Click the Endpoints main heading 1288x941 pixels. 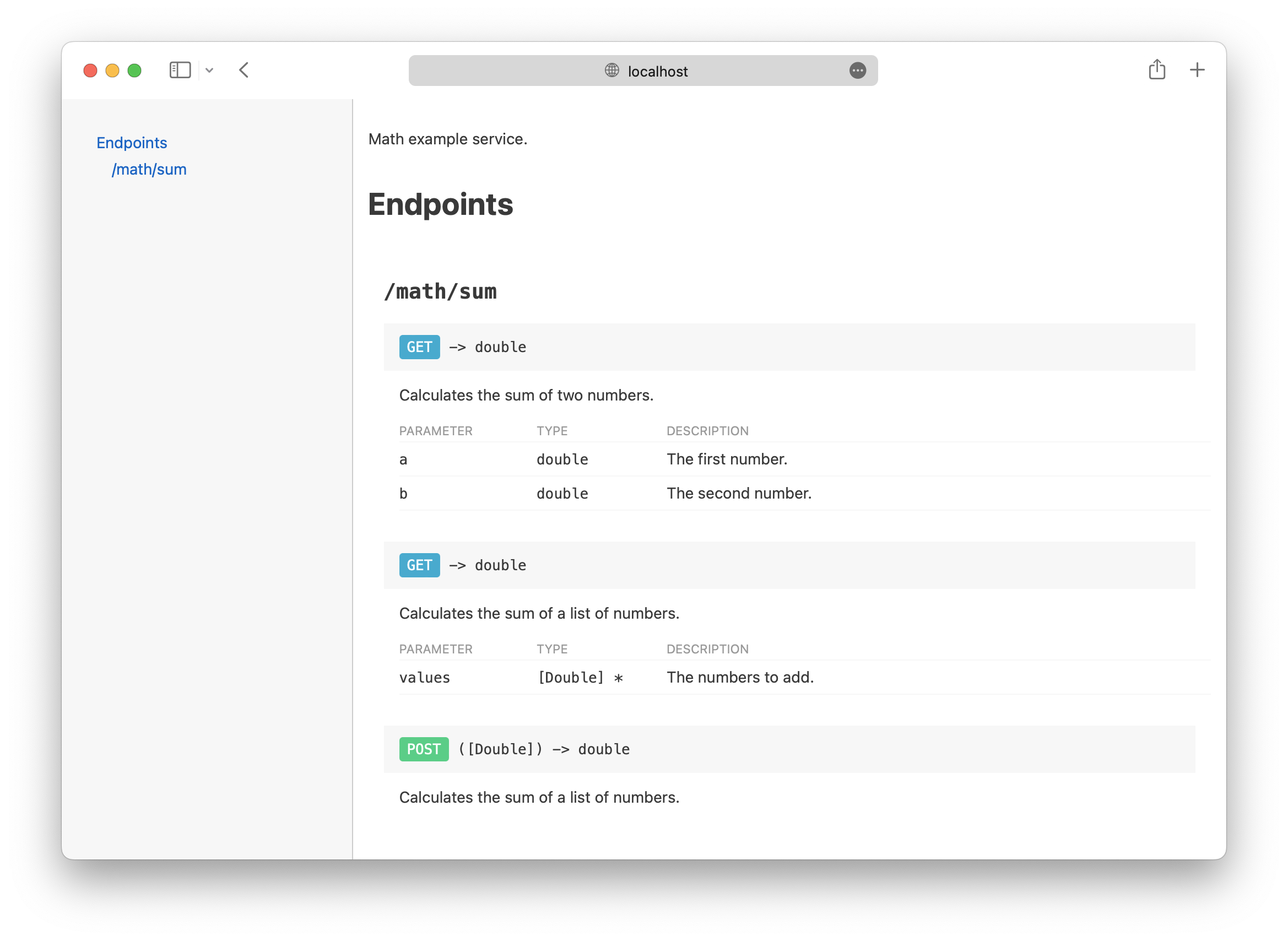coord(440,204)
